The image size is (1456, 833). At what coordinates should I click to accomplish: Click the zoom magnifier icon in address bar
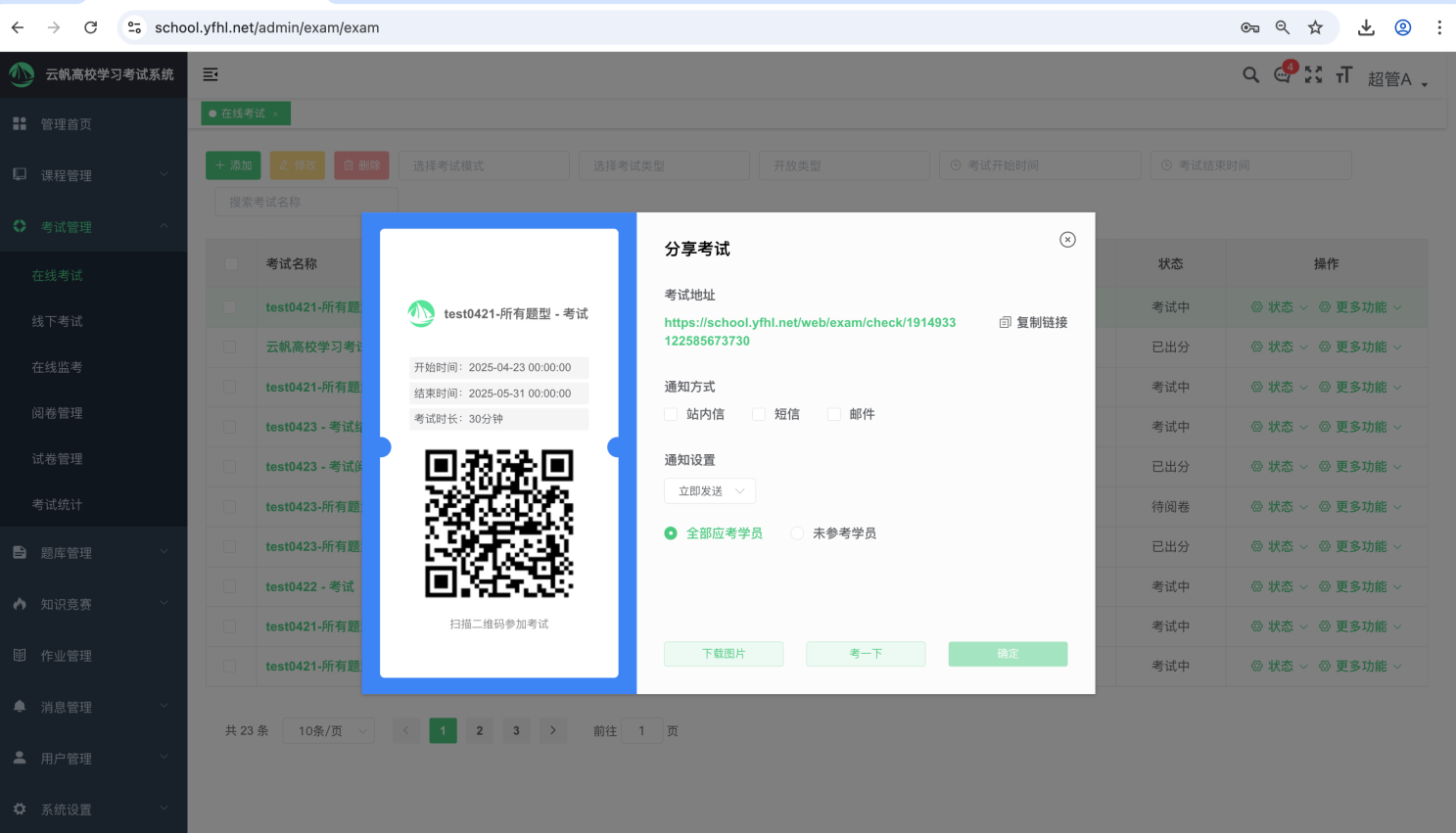pyautogui.click(x=1283, y=27)
